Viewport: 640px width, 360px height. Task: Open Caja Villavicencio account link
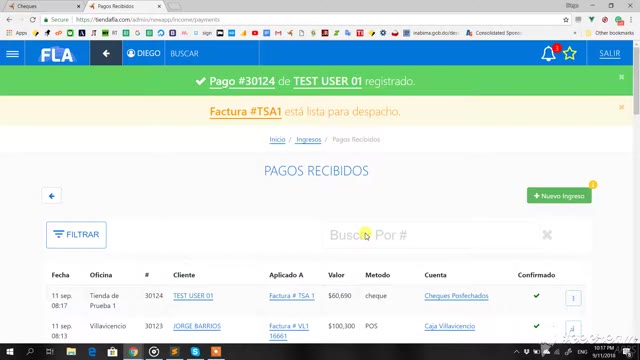(449, 326)
